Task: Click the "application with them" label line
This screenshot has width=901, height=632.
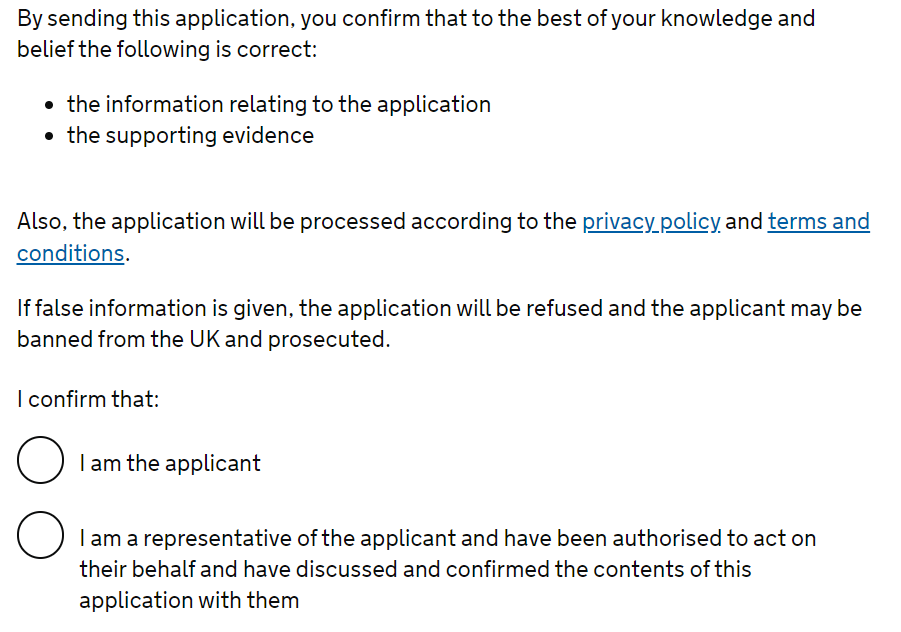Action: pos(189,600)
